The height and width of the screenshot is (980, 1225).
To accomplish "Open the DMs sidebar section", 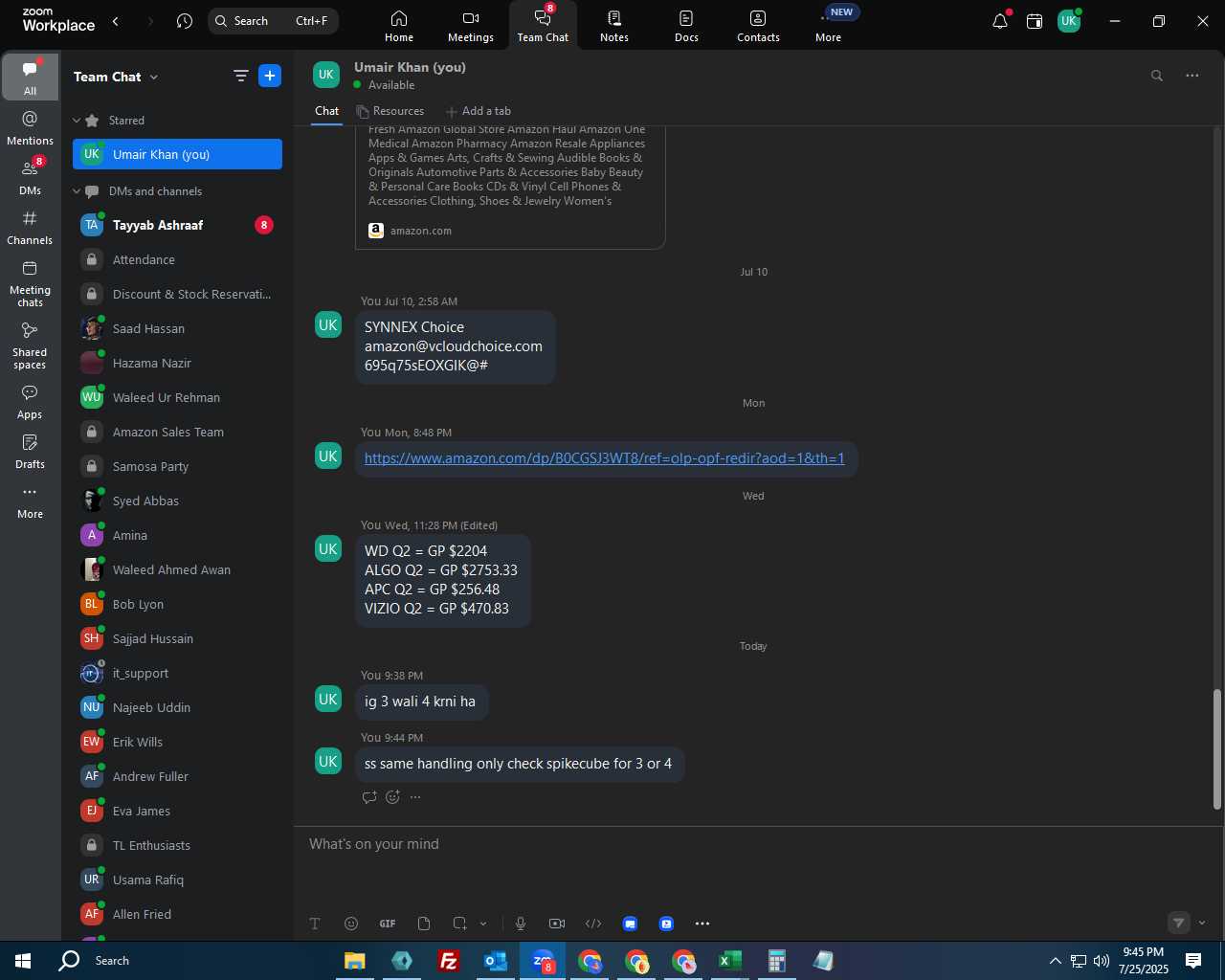I will (x=30, y=177).
